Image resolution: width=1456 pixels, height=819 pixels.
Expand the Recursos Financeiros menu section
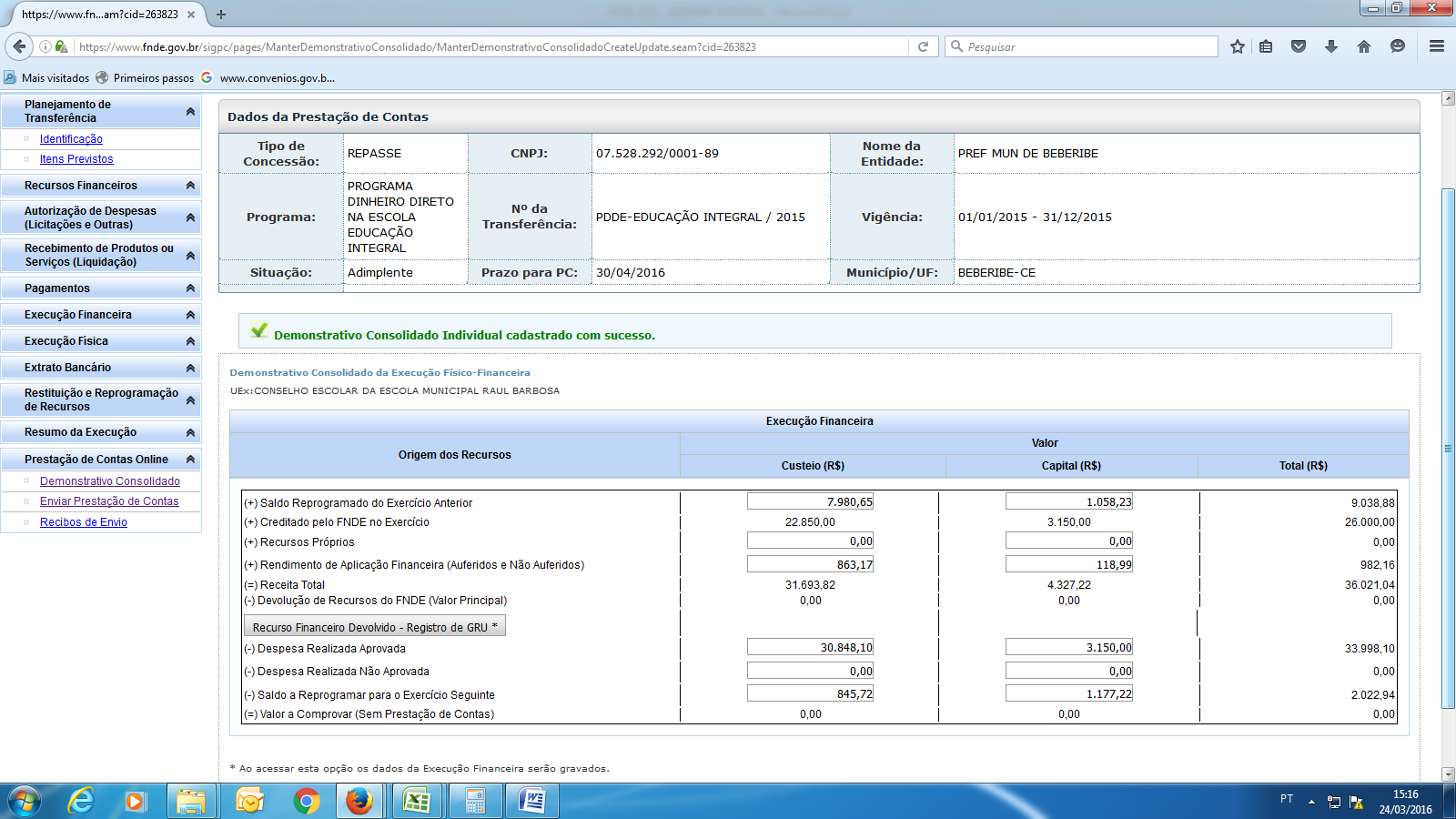[190, 186]
